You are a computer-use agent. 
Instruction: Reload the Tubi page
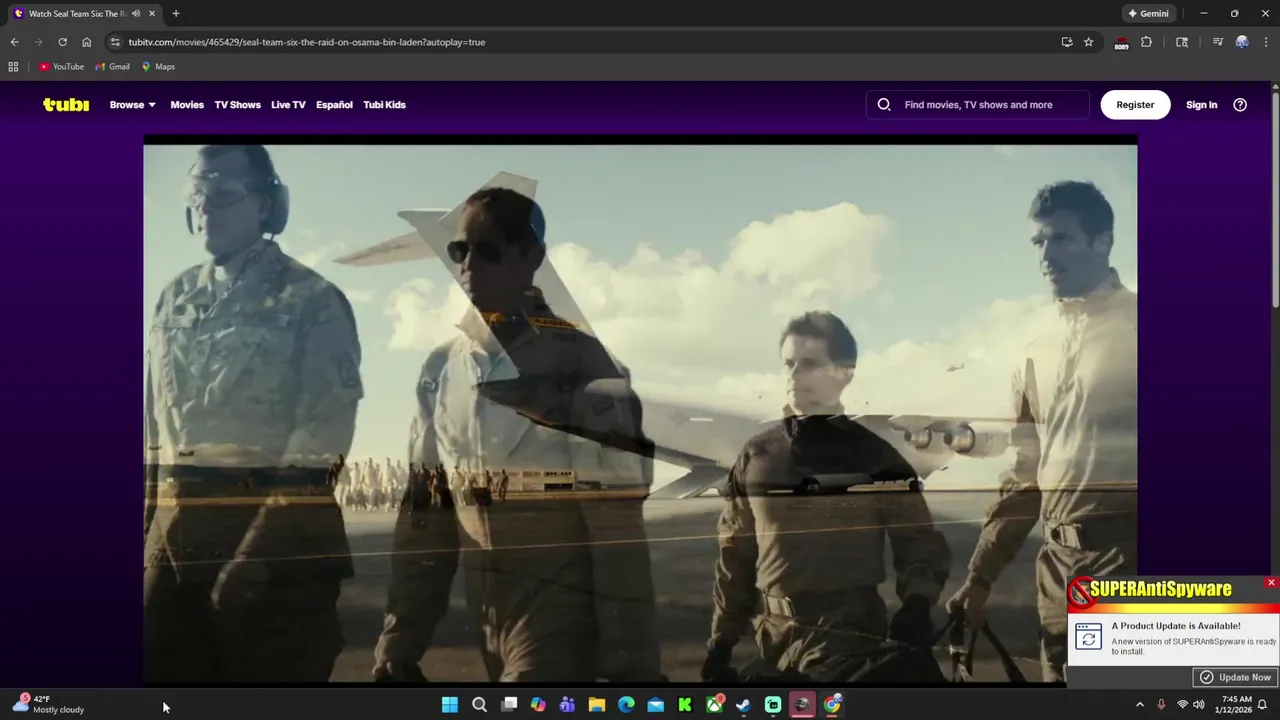coord(62,42)
